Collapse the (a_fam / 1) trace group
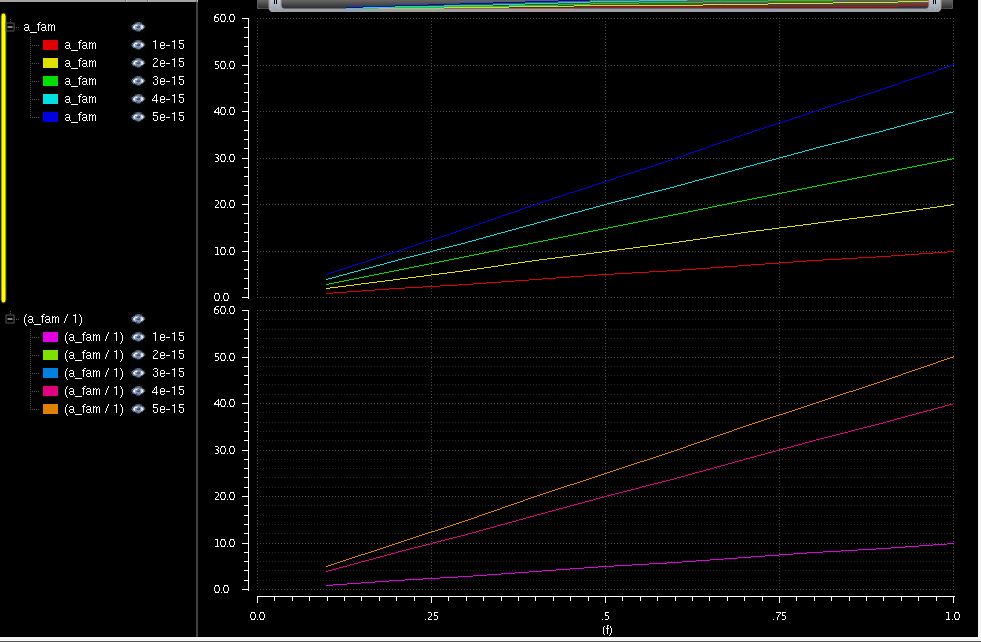This screenshot has width=981, height=642. coord(11,319)
